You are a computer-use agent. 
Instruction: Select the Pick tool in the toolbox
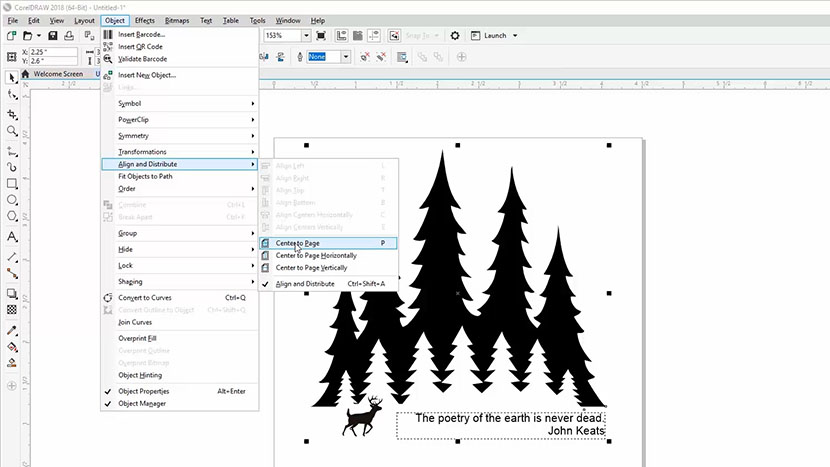coord(12,76)
